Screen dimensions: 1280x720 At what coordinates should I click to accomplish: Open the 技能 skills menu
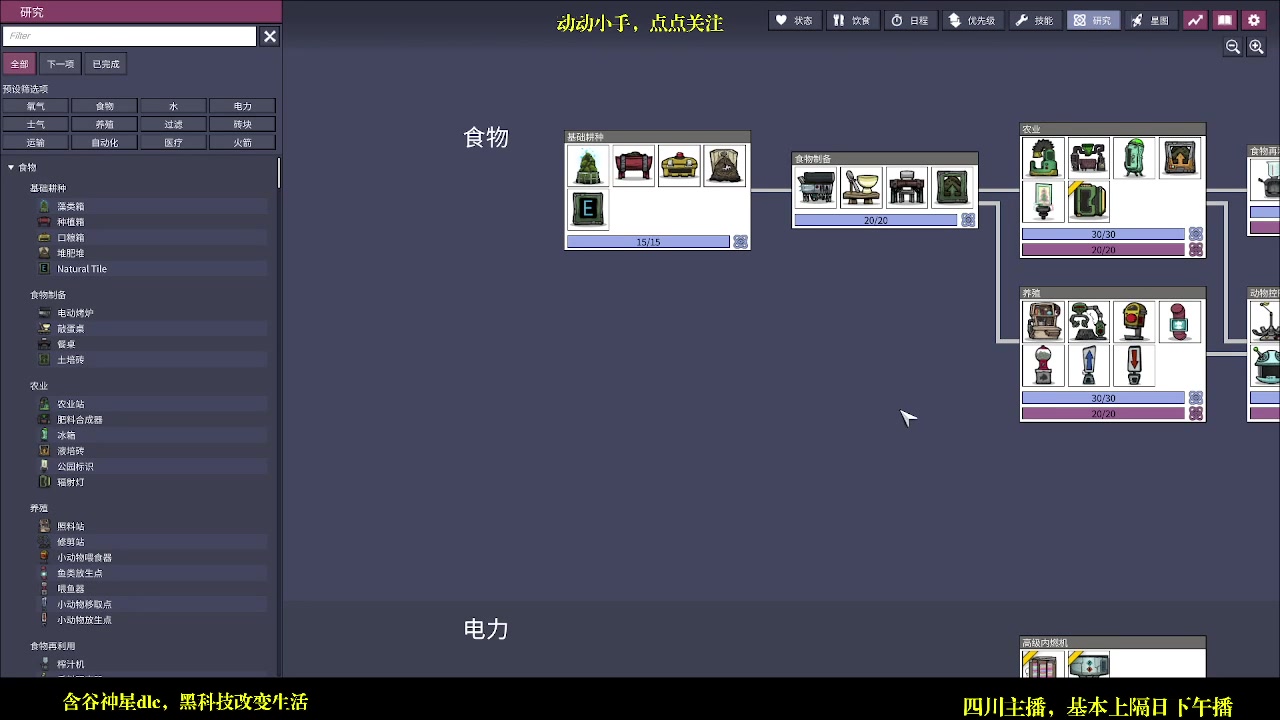pyautogui.click(x=1035, y=20)
